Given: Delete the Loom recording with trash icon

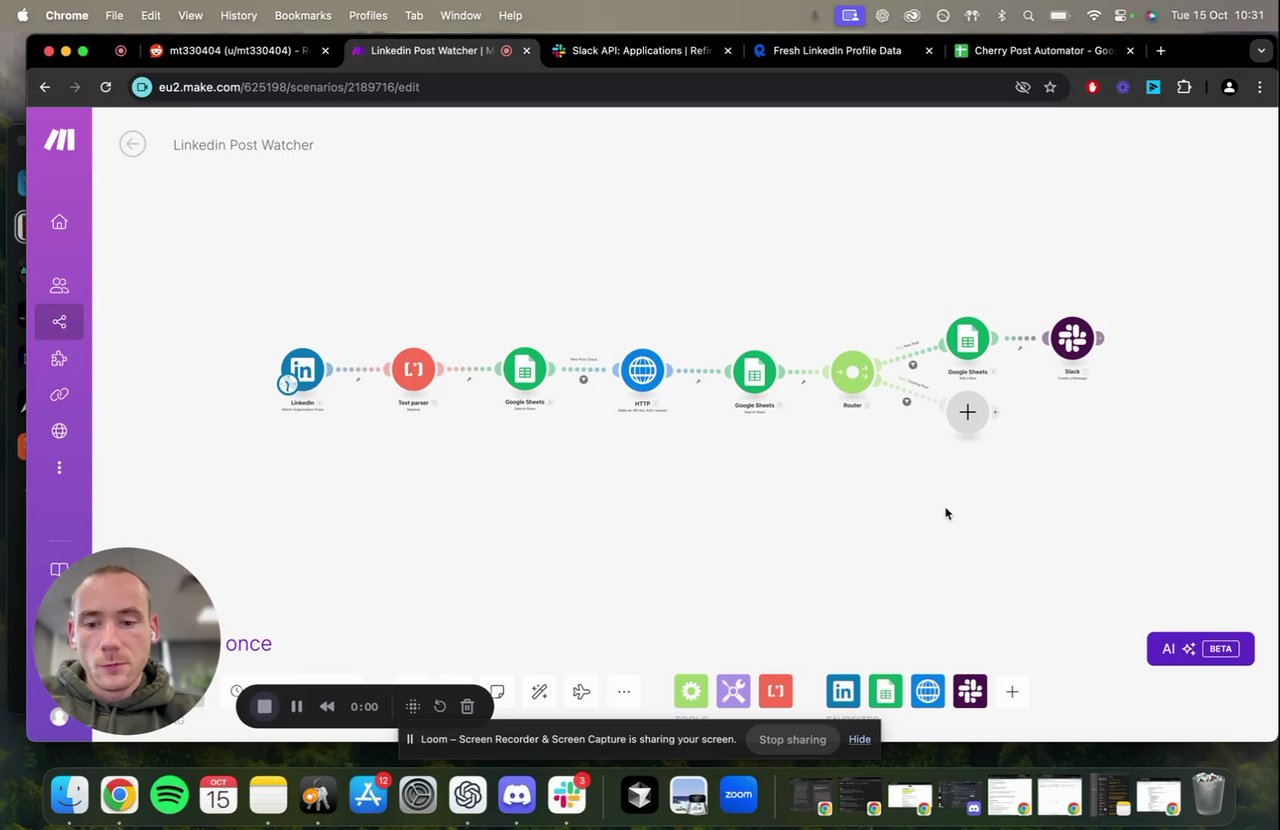Looking at the screenshot, I should (467, 706).
